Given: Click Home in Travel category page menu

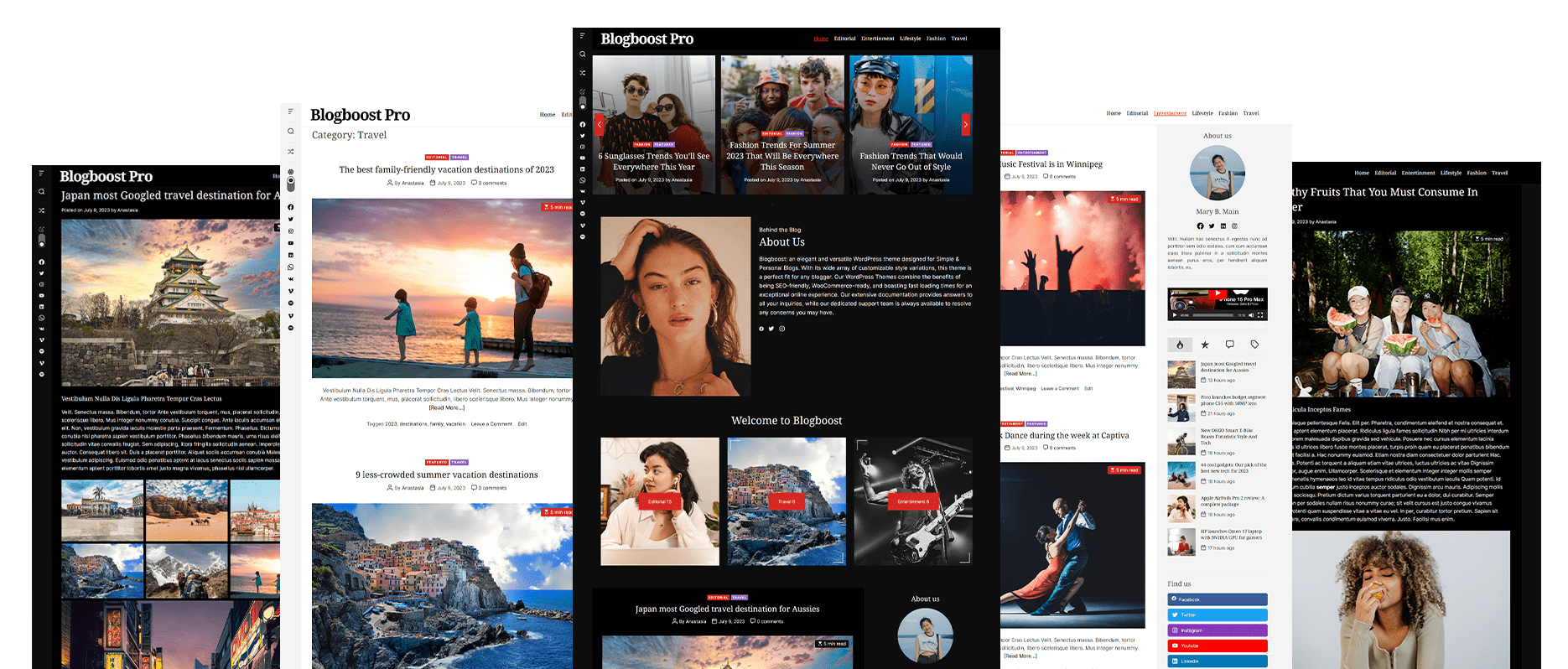Looking at the screenshot, I should (547, 115).
